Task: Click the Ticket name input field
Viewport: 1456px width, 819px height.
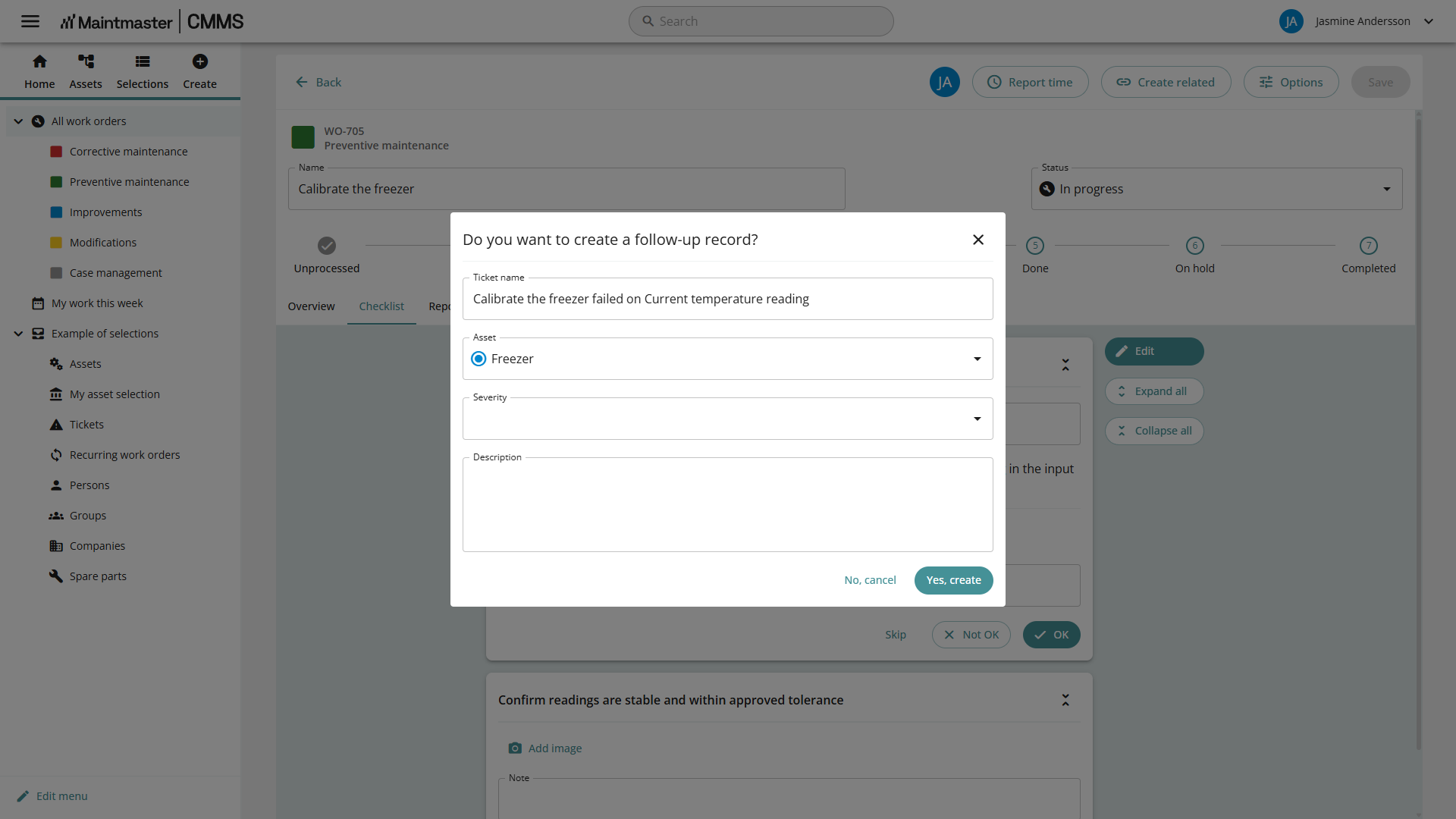Action: tap(727, 299)
